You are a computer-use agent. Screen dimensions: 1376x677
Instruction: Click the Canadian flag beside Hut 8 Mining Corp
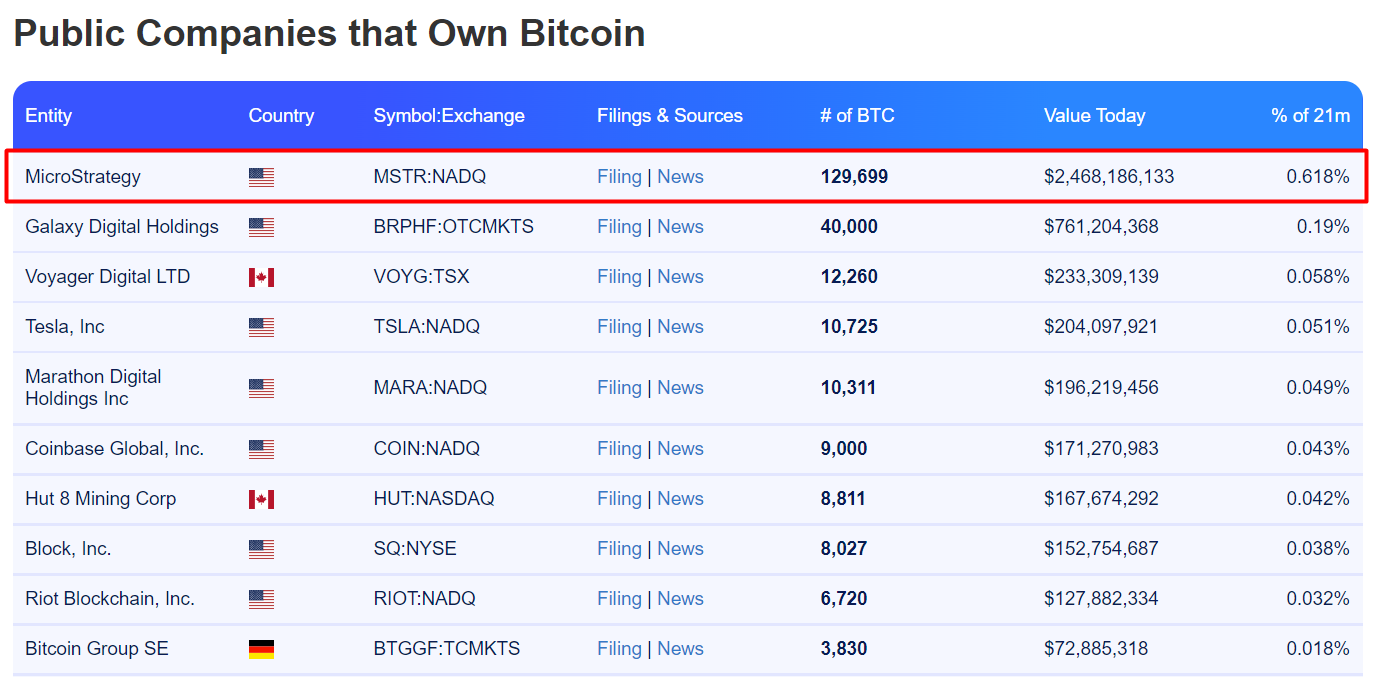coord(261,500)
